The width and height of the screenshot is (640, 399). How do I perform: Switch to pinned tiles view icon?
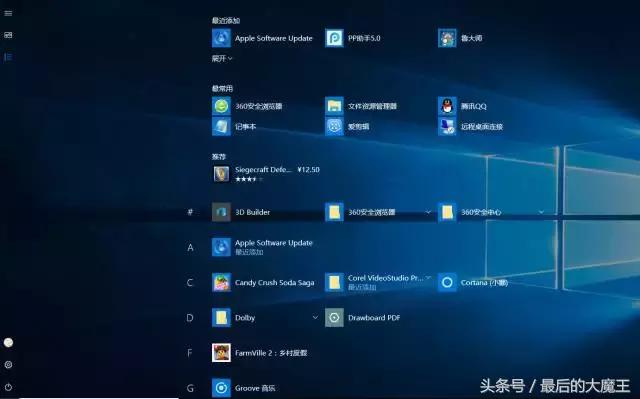point(8,35)
